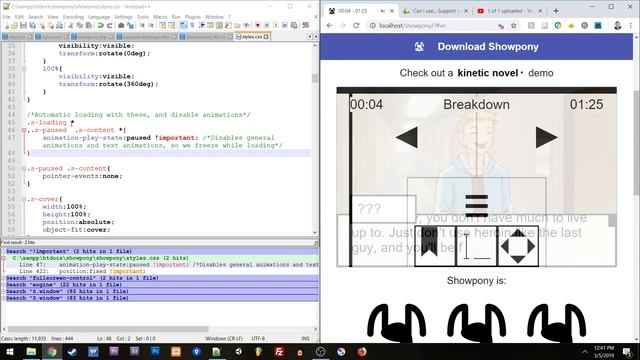This screenshot has width=640, height=360.
Task: Click Chrome back button
Action: [329, 25]
